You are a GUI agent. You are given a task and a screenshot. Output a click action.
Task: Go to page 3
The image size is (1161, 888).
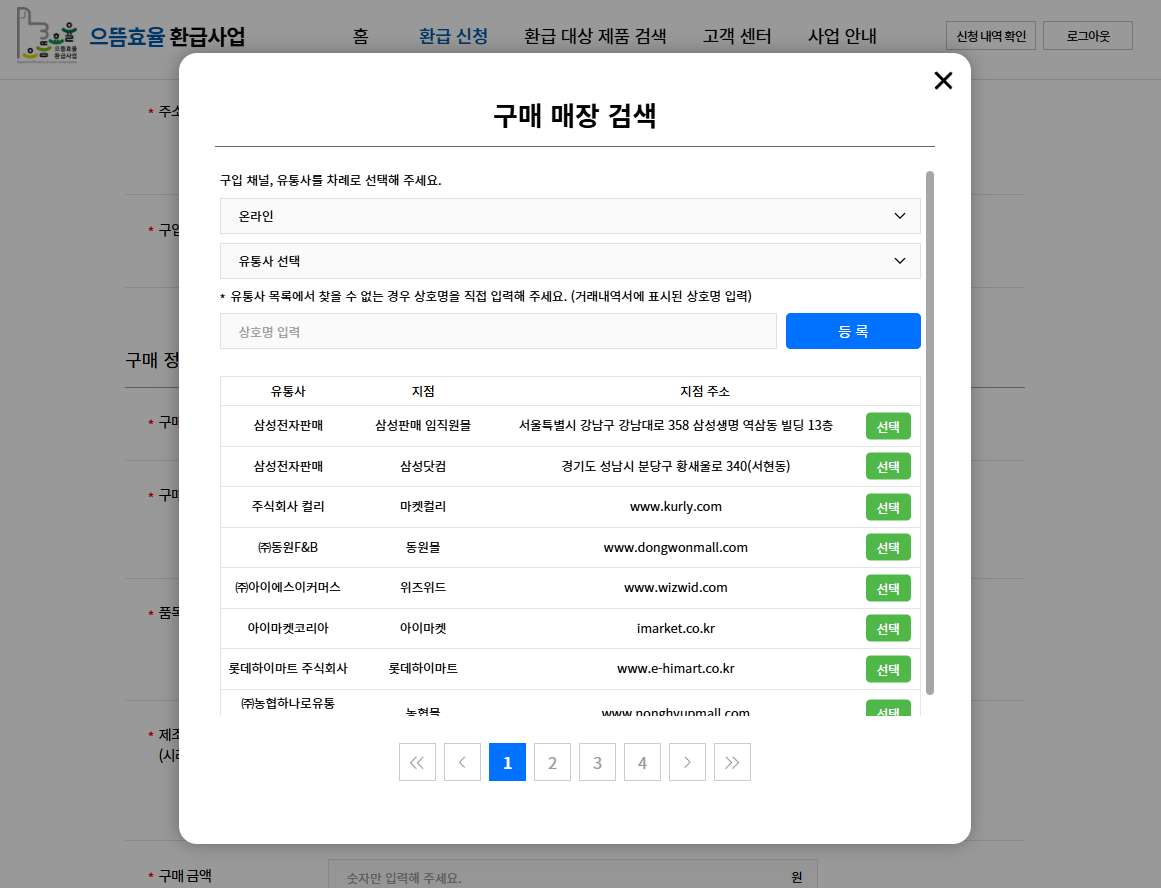point(598,762)
